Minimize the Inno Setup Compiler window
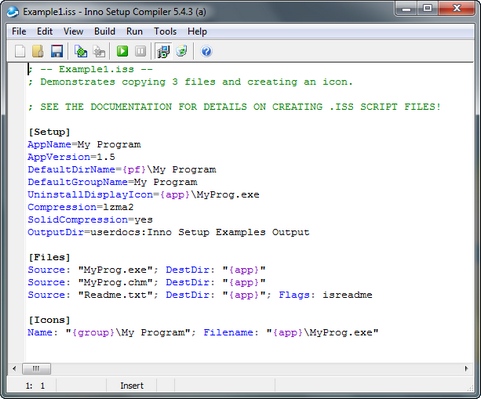 (406, 8)
